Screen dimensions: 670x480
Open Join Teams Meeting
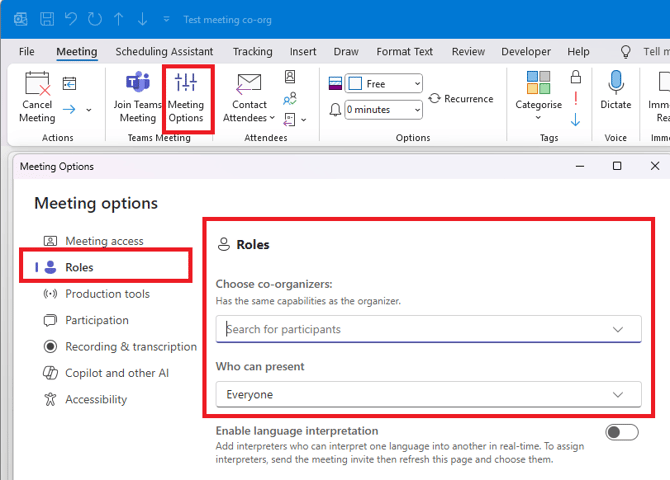pos(138,98)
